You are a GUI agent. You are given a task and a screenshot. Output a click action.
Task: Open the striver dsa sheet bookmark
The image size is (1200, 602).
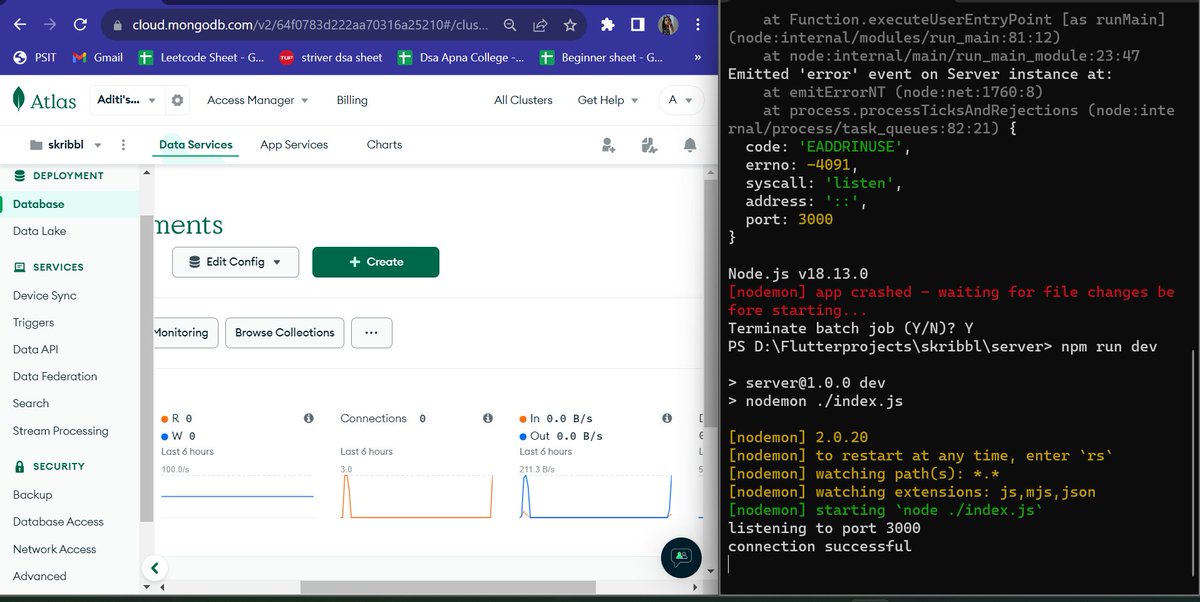tap(331, 58)
